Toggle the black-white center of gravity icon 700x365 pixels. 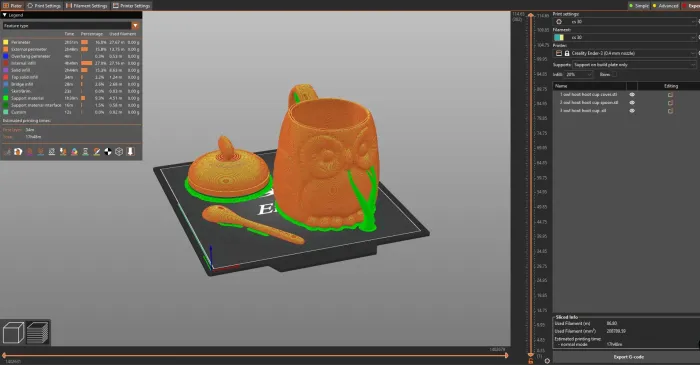coord(108,152)
